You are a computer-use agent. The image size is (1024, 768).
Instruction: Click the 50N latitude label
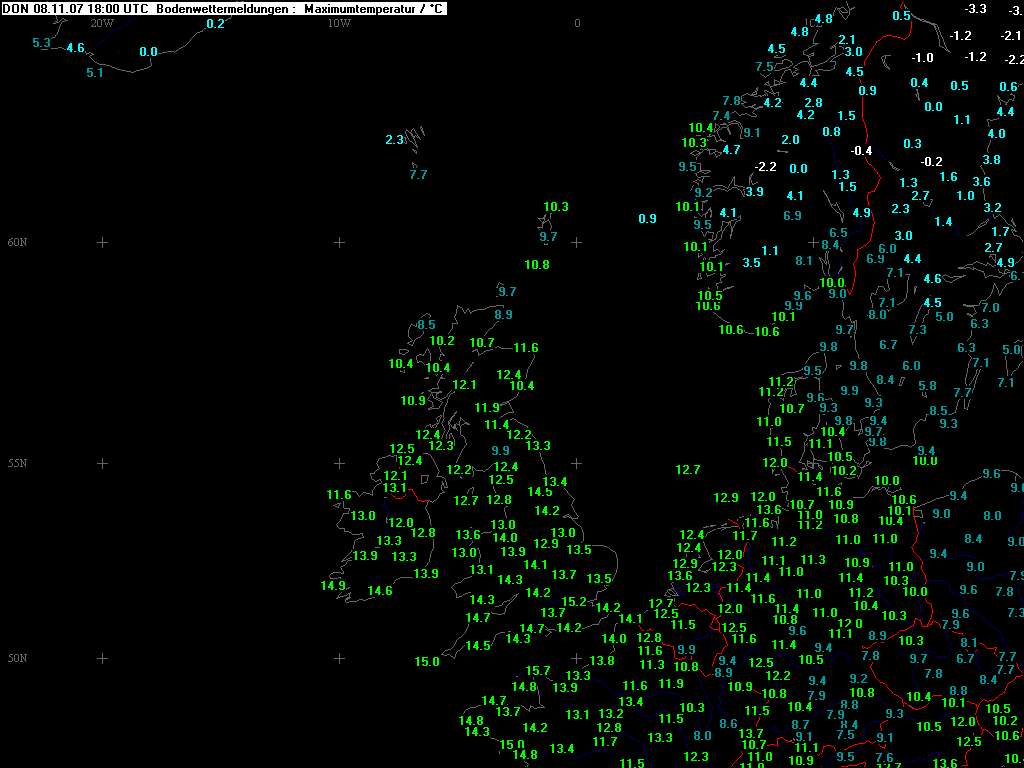coord(17,658)
